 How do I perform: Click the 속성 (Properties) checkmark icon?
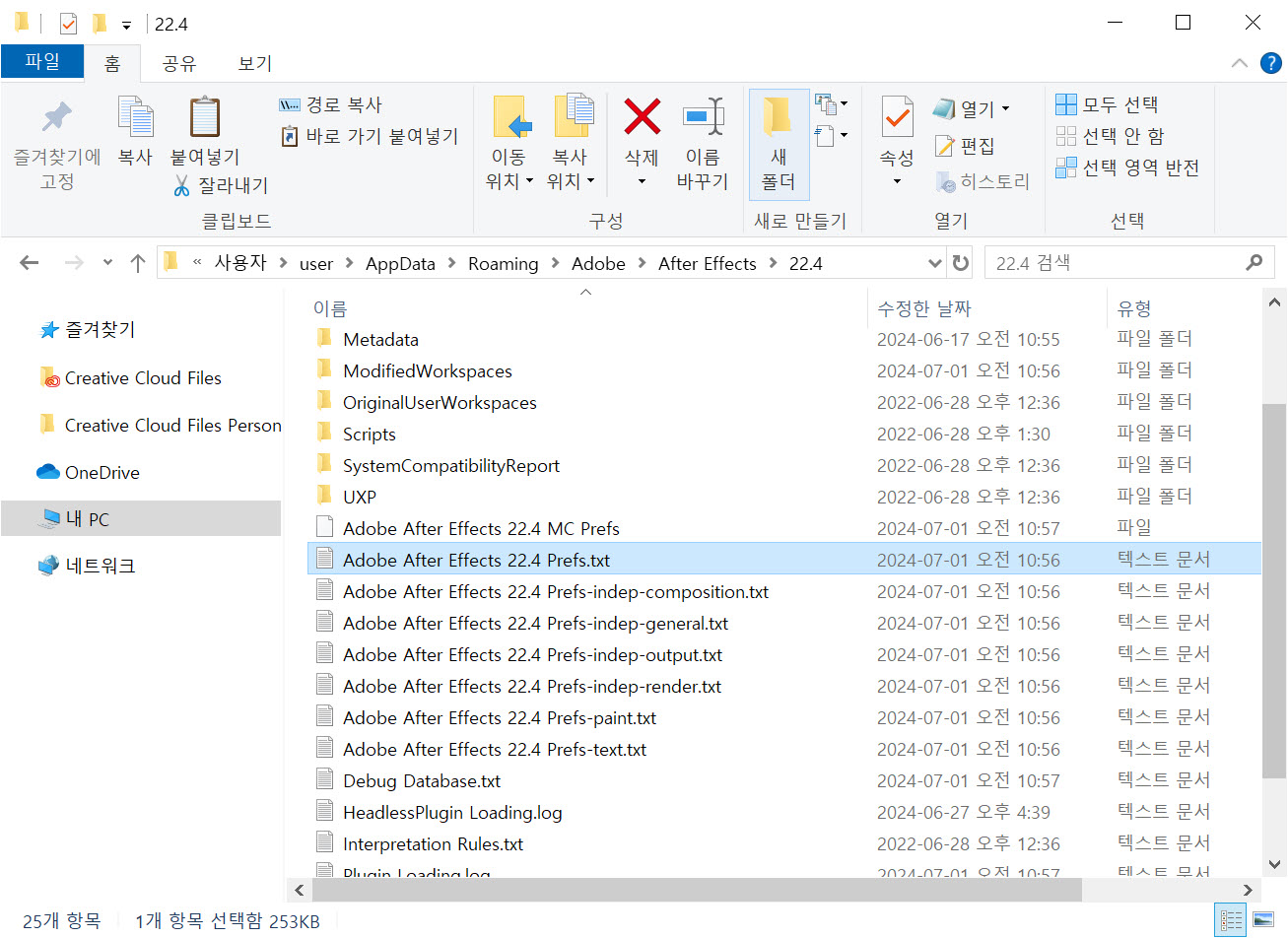click(897, 118)
